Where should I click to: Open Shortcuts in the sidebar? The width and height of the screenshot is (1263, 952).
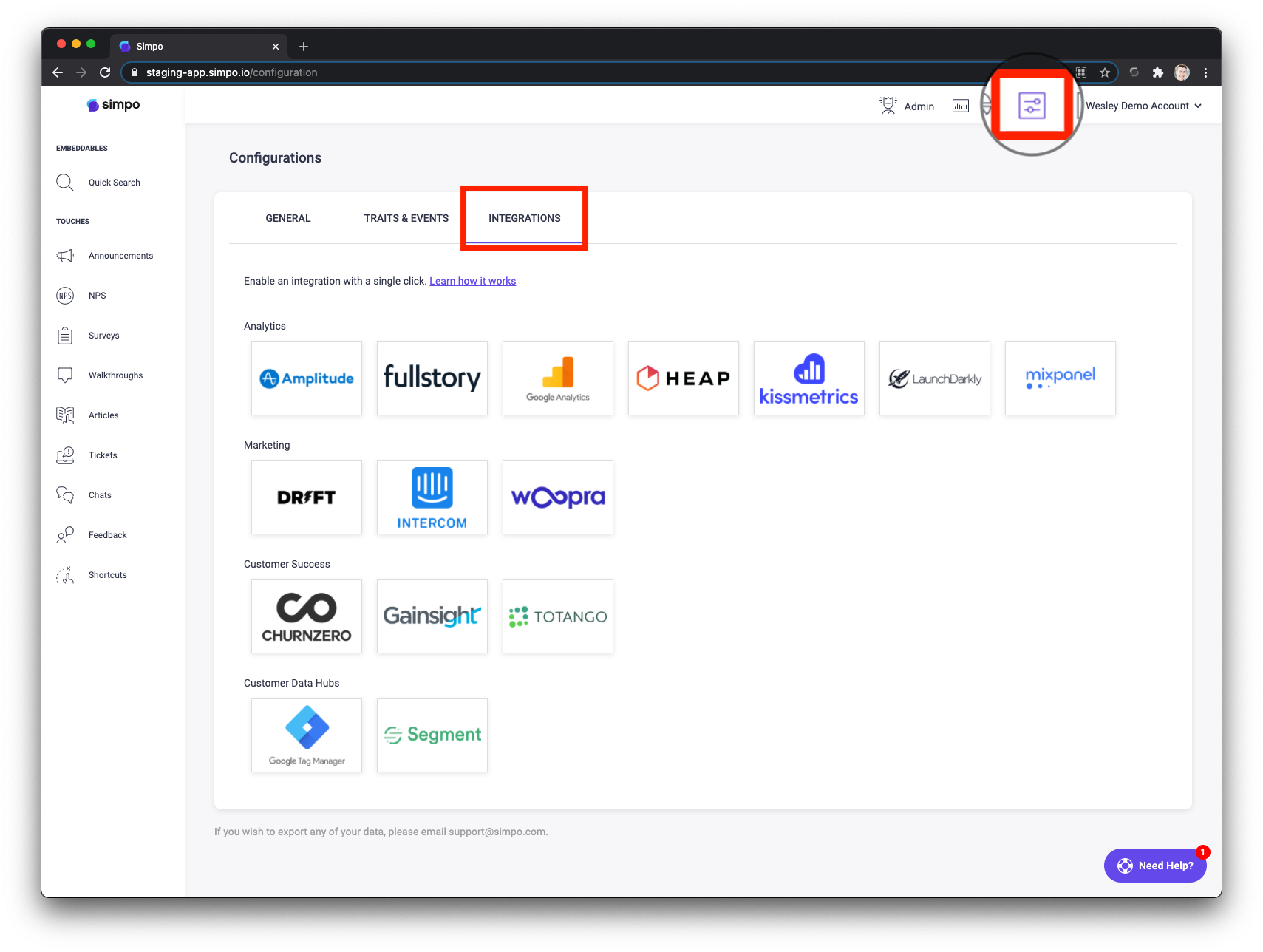click(x=92, y=575)
